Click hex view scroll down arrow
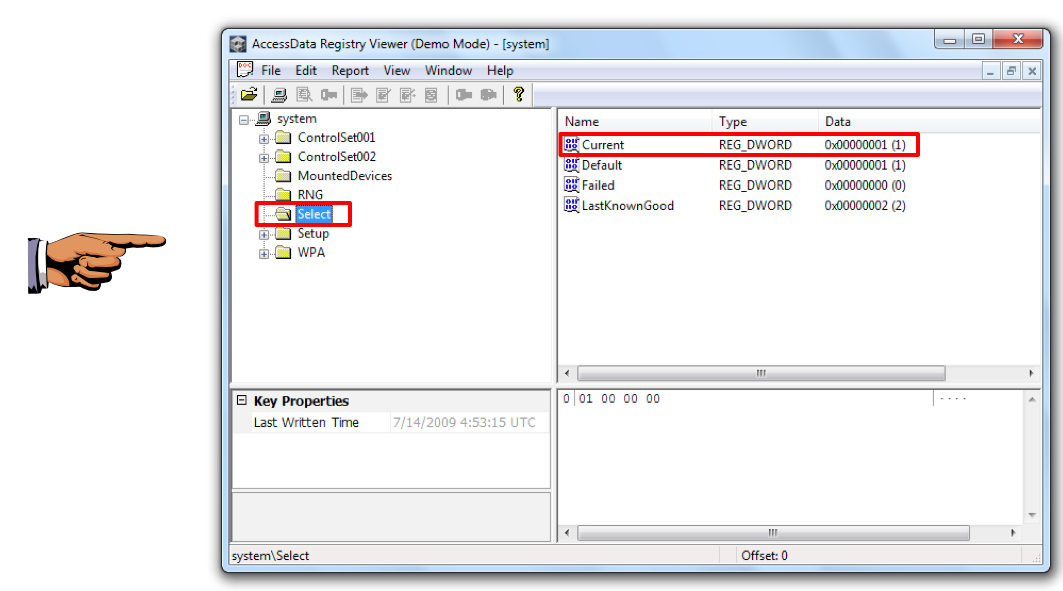The width and height of the screenshot is (1063, 591). pos(1032,515)
